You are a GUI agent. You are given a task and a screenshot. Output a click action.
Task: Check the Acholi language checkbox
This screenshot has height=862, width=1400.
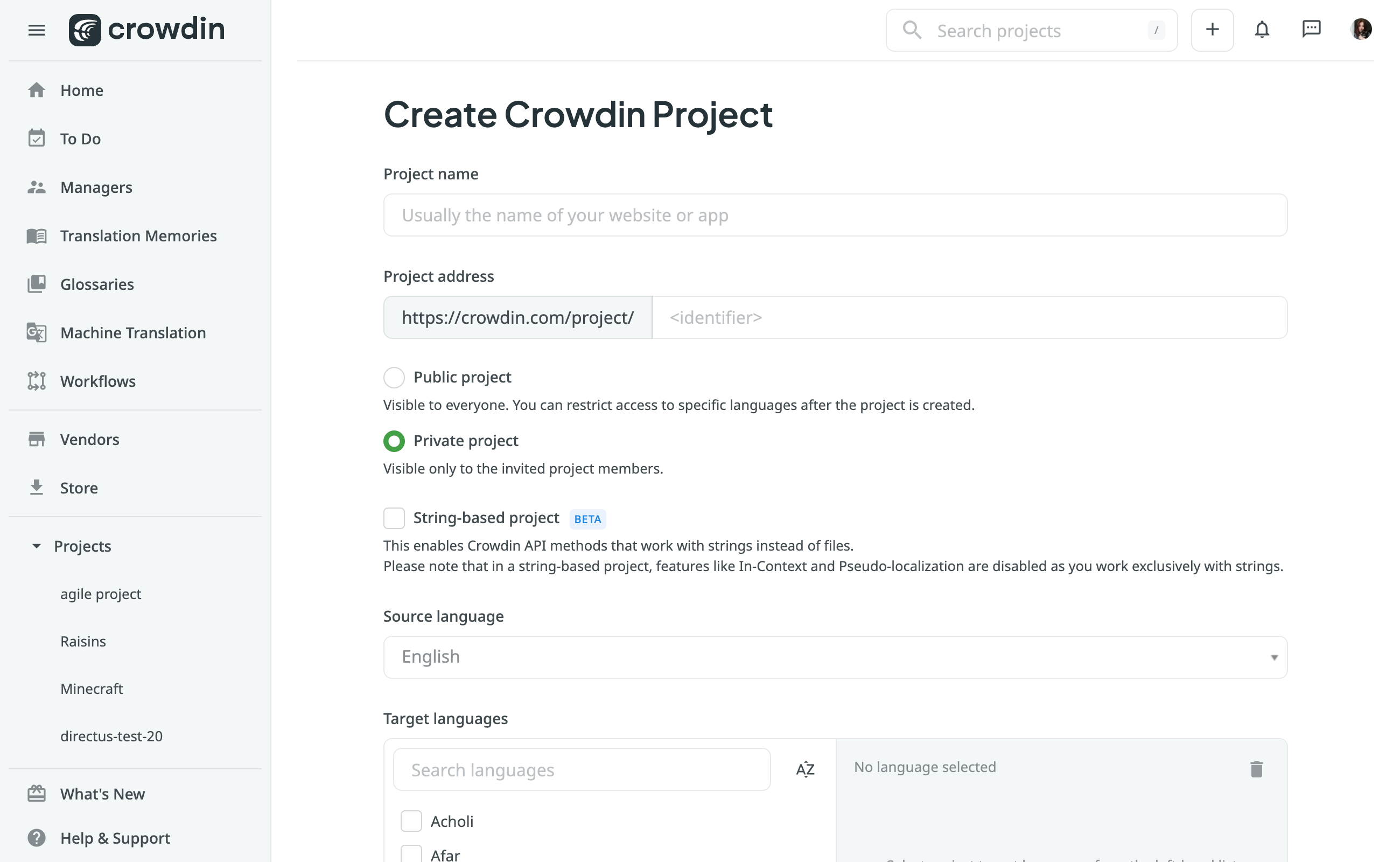point(411,821)
